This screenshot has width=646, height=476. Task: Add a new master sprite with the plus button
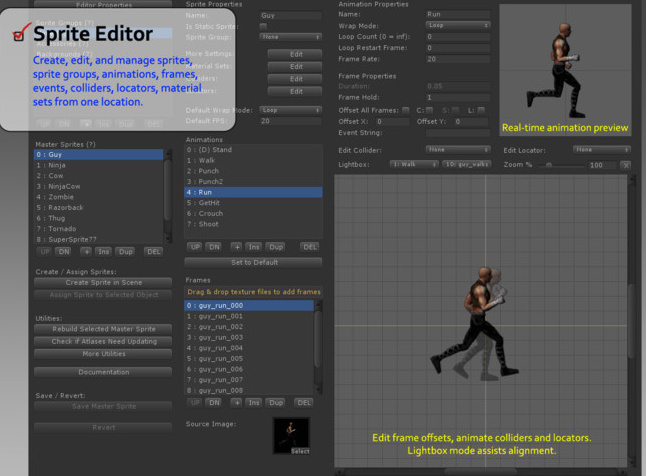[x=86, y=251]
